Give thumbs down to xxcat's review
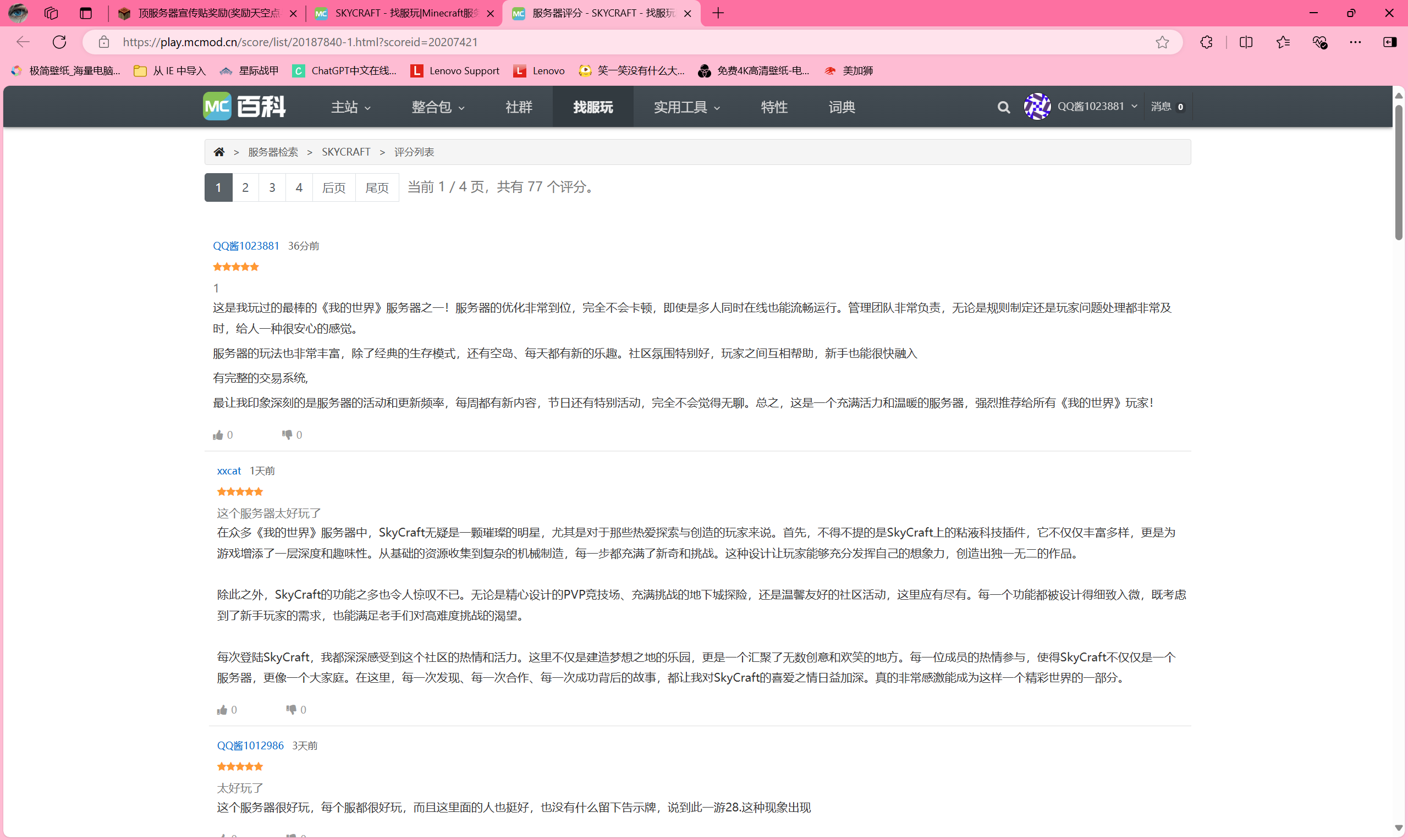The image size is (1408, 840). 291,710
